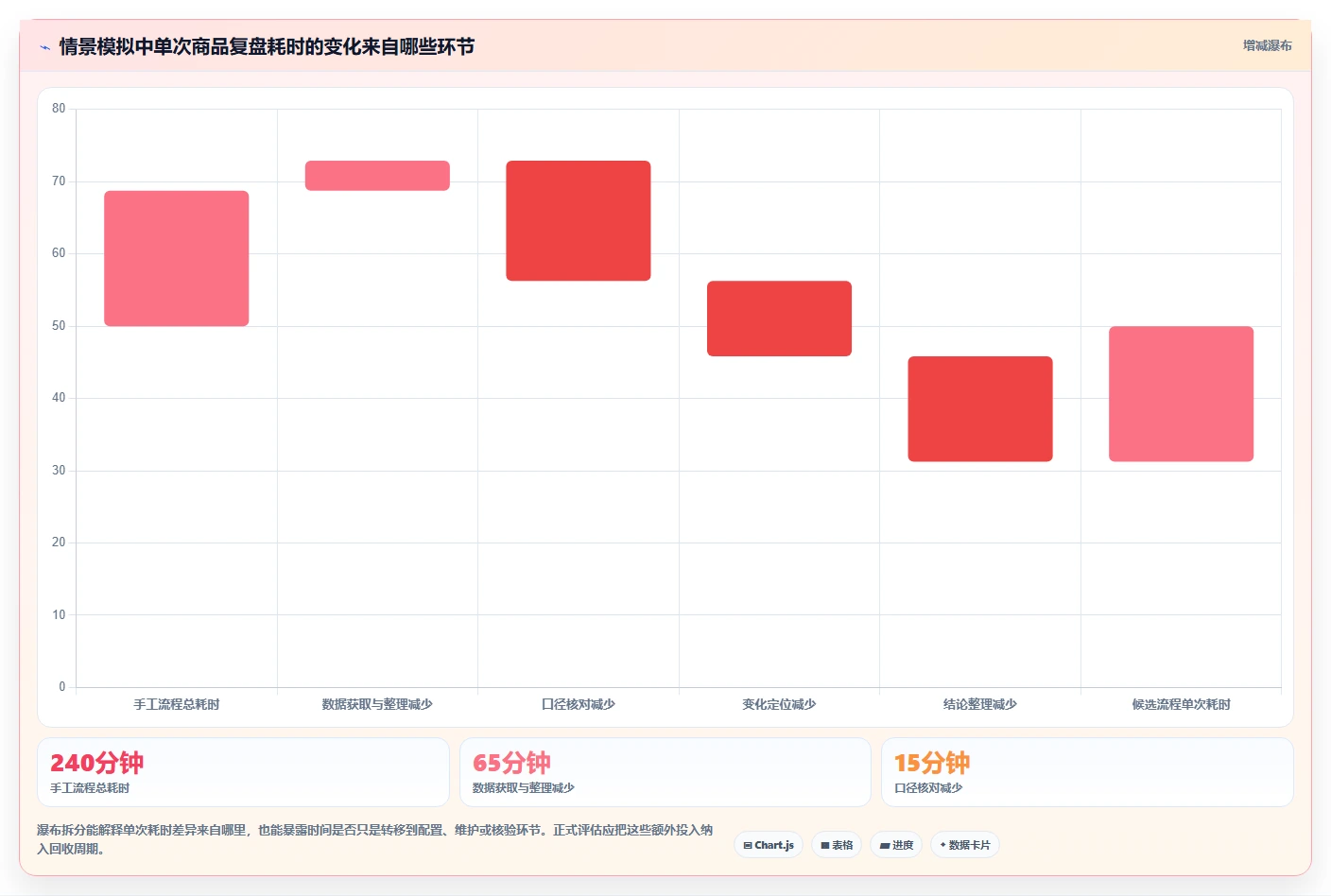Viewport: 1331px width, 896px height.
Task: Click the 结论整理减少 red bar
Action: [x=980, y=409]
